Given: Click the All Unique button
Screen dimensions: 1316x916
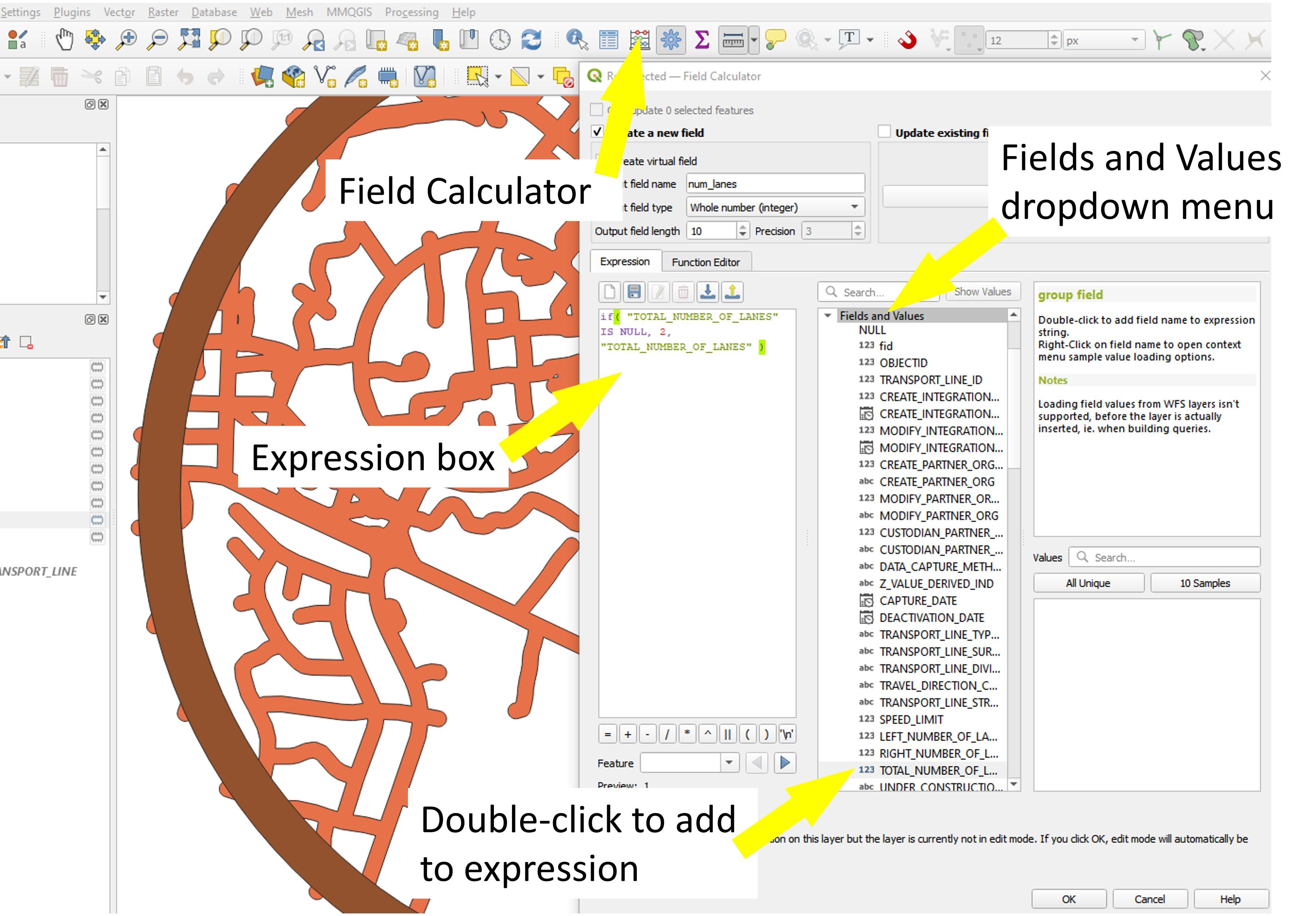Looking at the screenshot, I should pos(1088,583).
